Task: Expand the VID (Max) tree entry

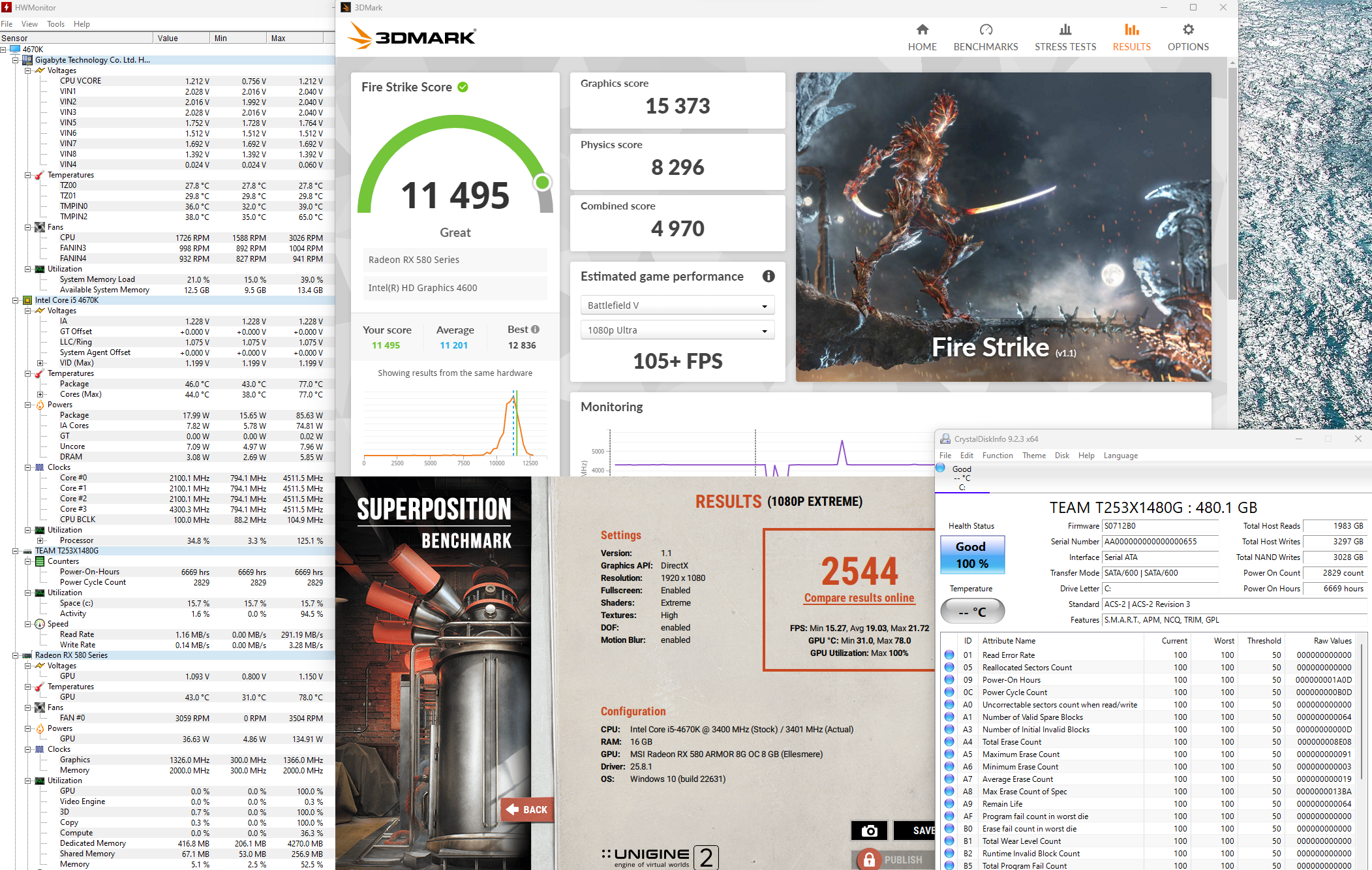Action: [x=40, y=363]
